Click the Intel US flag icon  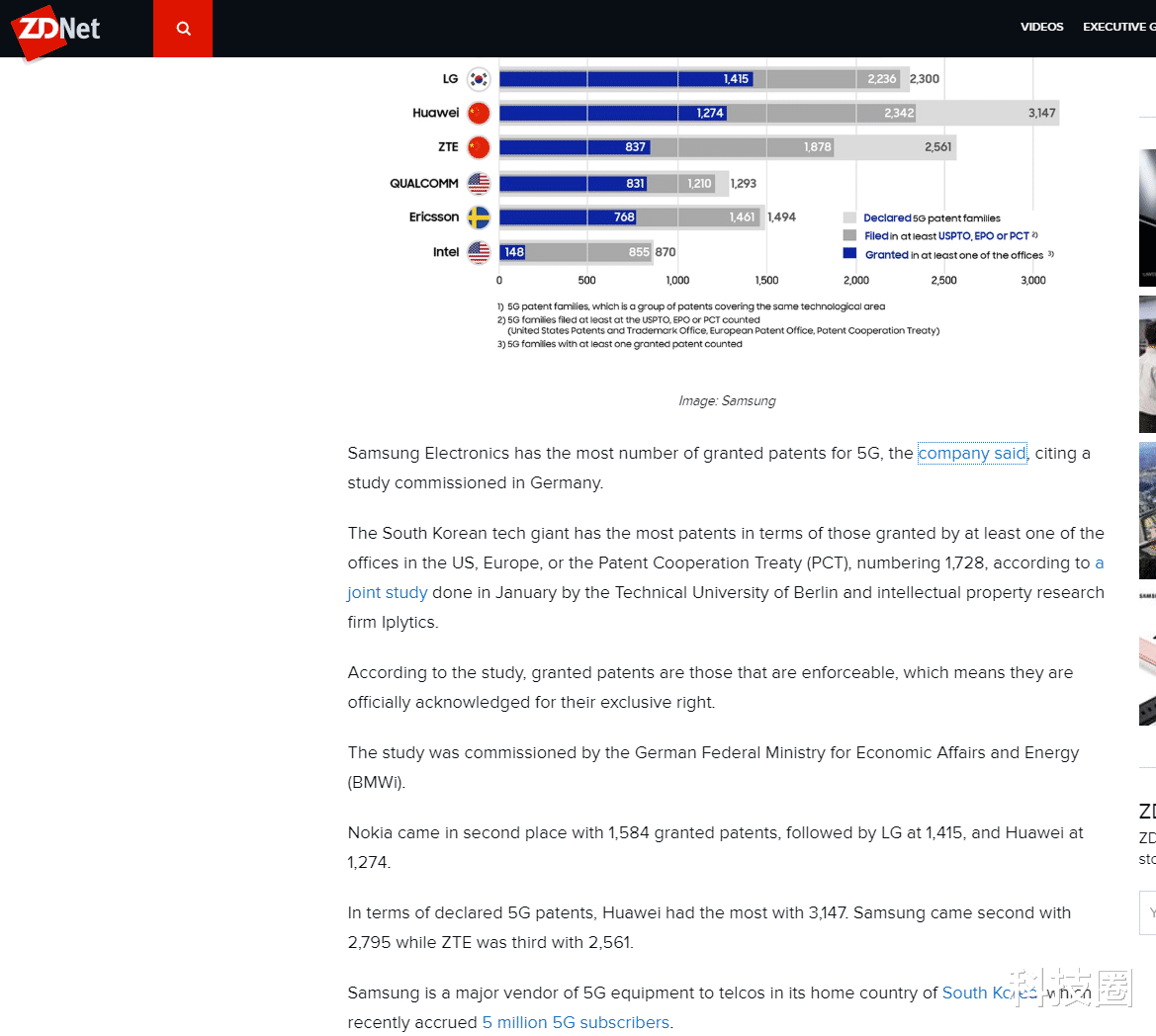480,252
